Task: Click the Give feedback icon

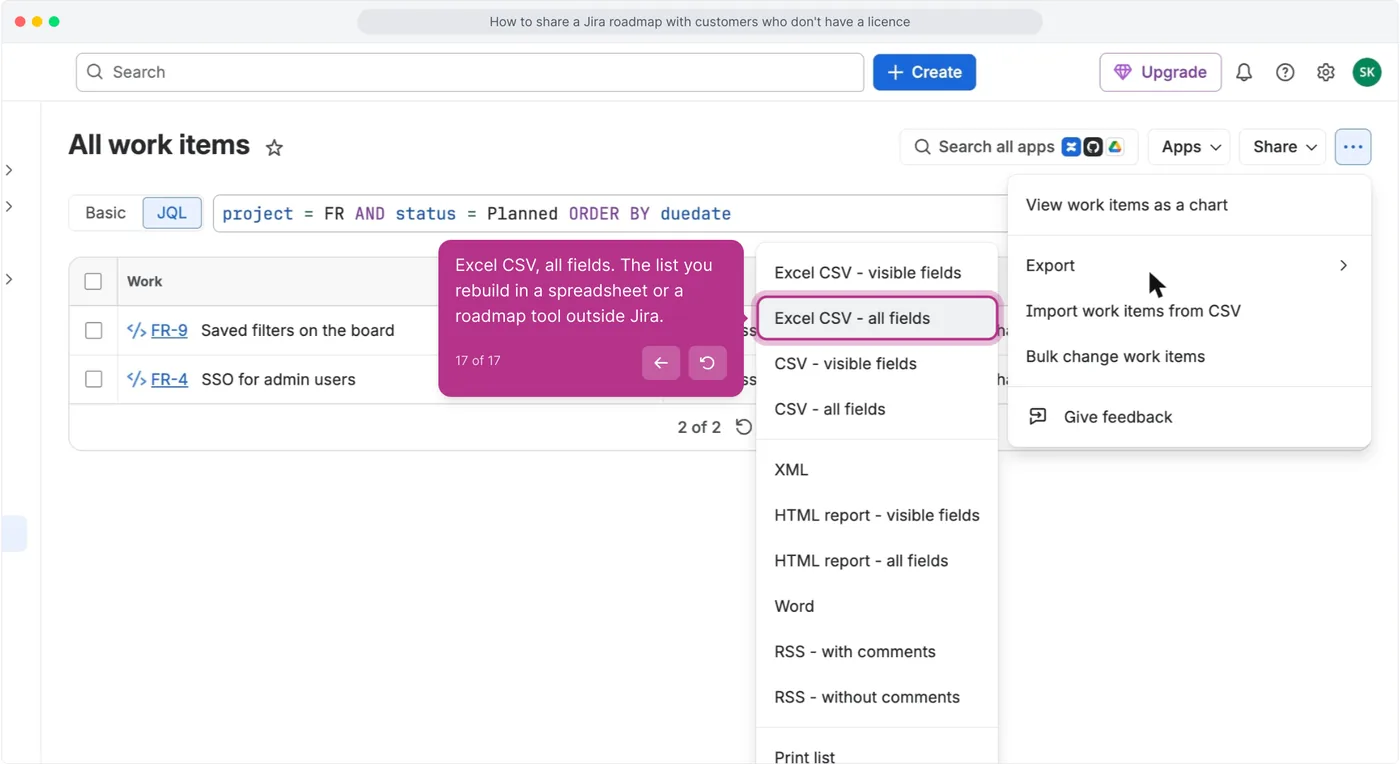Action: coord(1038,417)
